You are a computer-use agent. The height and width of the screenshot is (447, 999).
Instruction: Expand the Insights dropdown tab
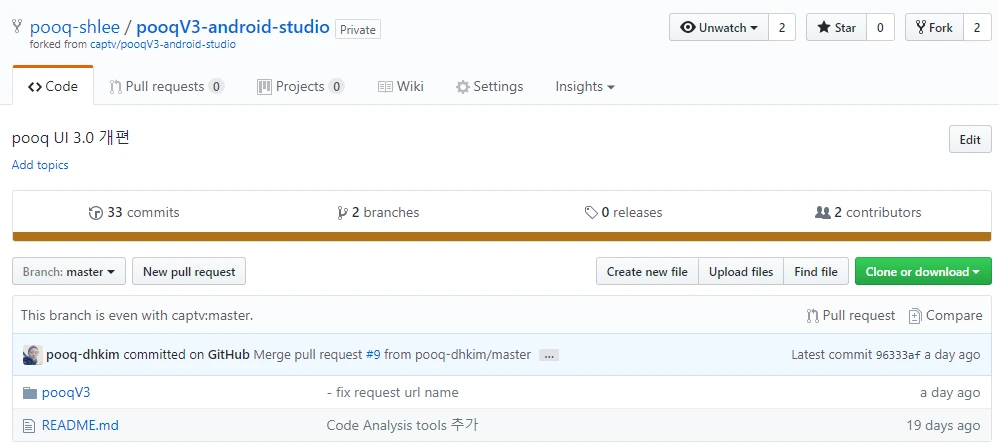click(585, 87)
